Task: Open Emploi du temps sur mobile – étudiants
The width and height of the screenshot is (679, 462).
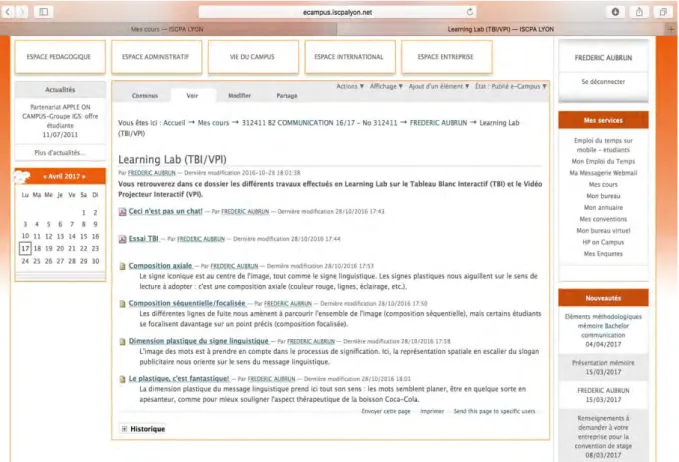Action: pos(603,145)
